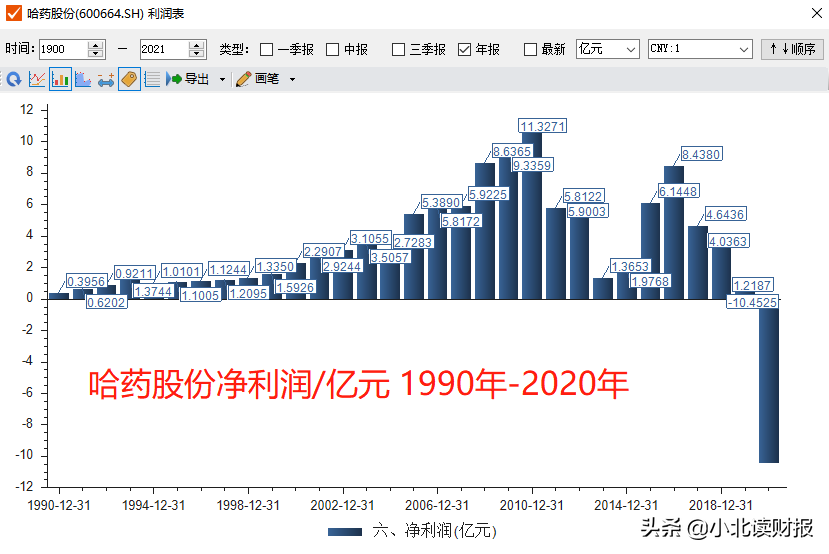Click the data label 2.2907
Viewport: 829px width, 554px height.
(x=323, y=252)
